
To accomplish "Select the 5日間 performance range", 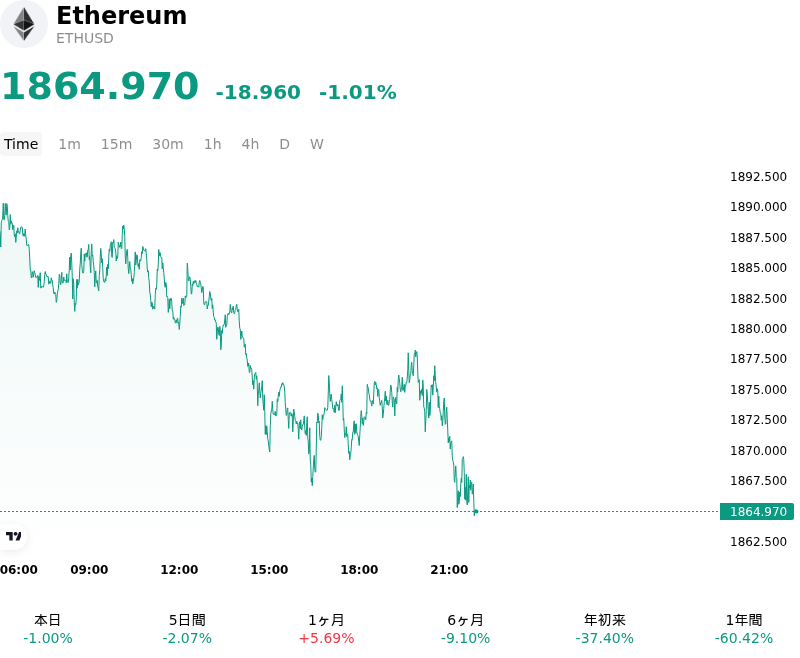I will point(187,629).
